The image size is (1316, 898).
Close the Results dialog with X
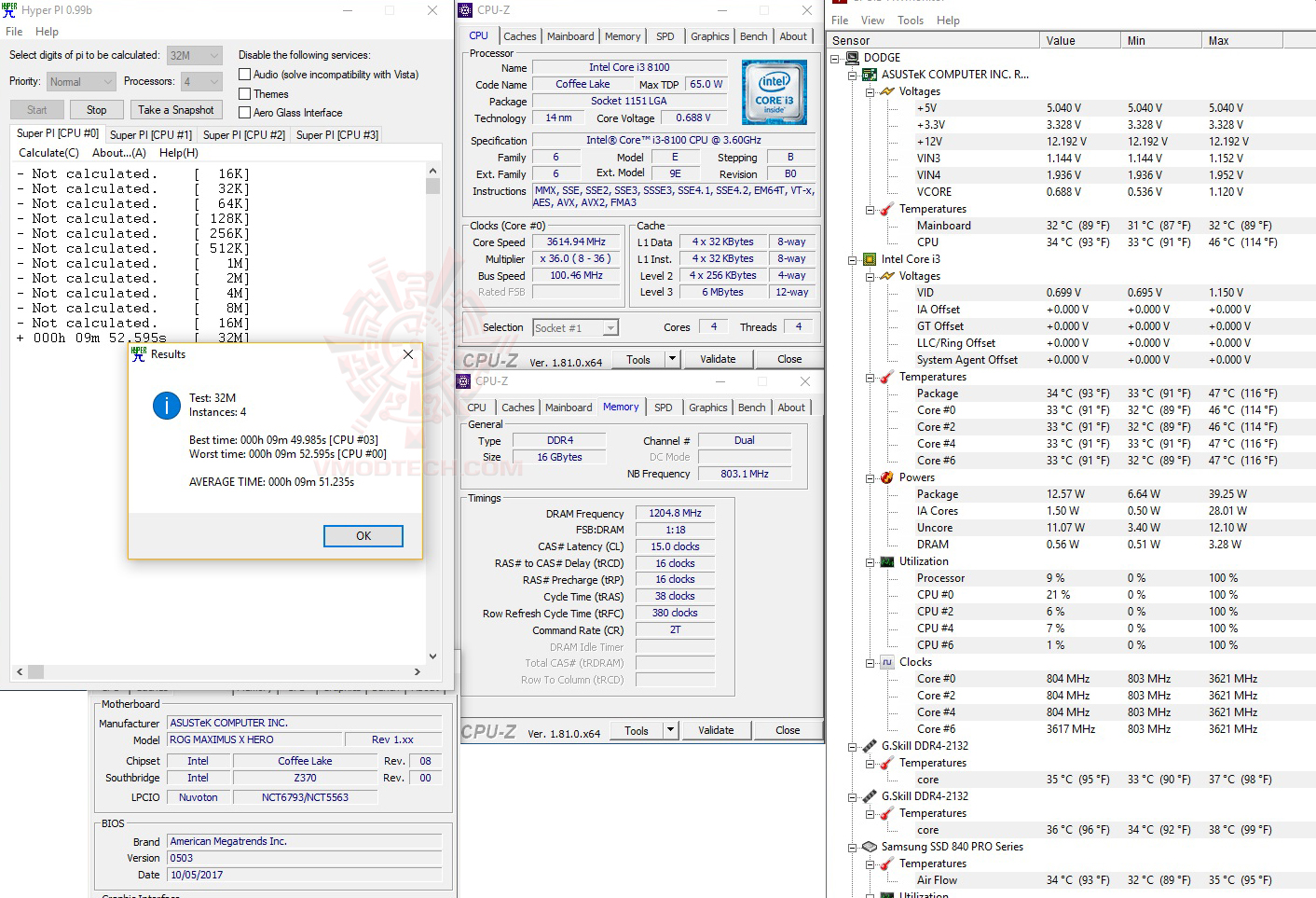407,354
